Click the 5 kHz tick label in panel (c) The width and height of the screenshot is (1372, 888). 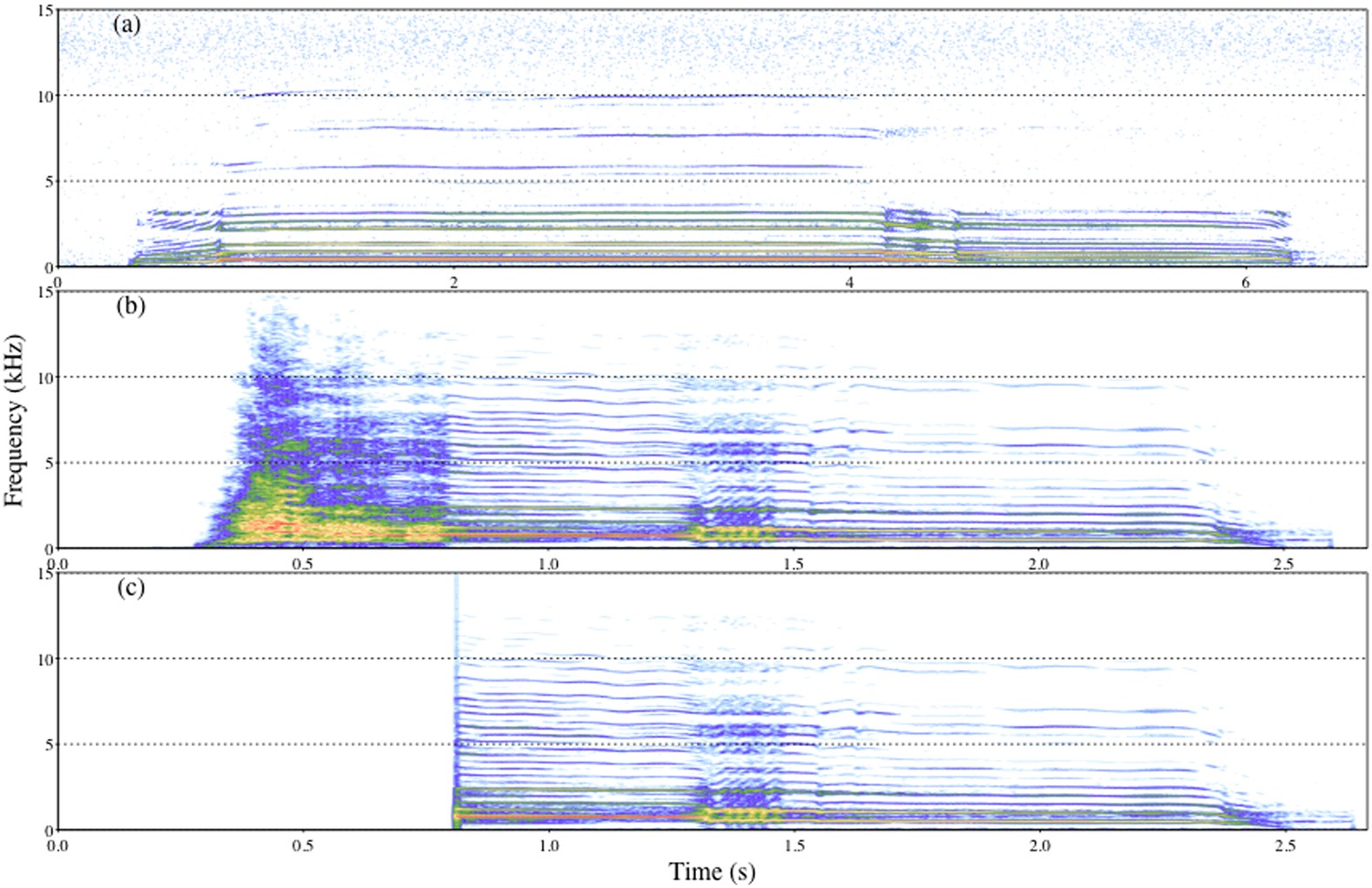tap(50, 744)
